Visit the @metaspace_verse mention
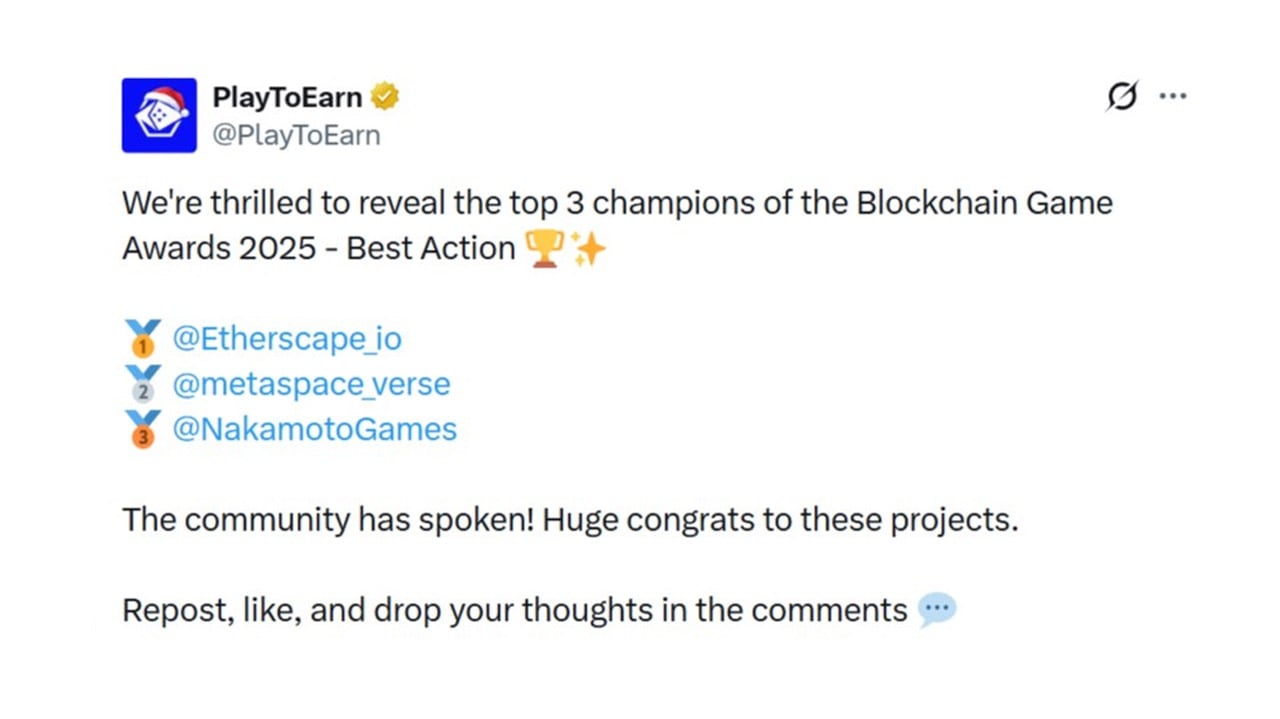The height and width of the screenshot is (719, 1280). point(311,384)
